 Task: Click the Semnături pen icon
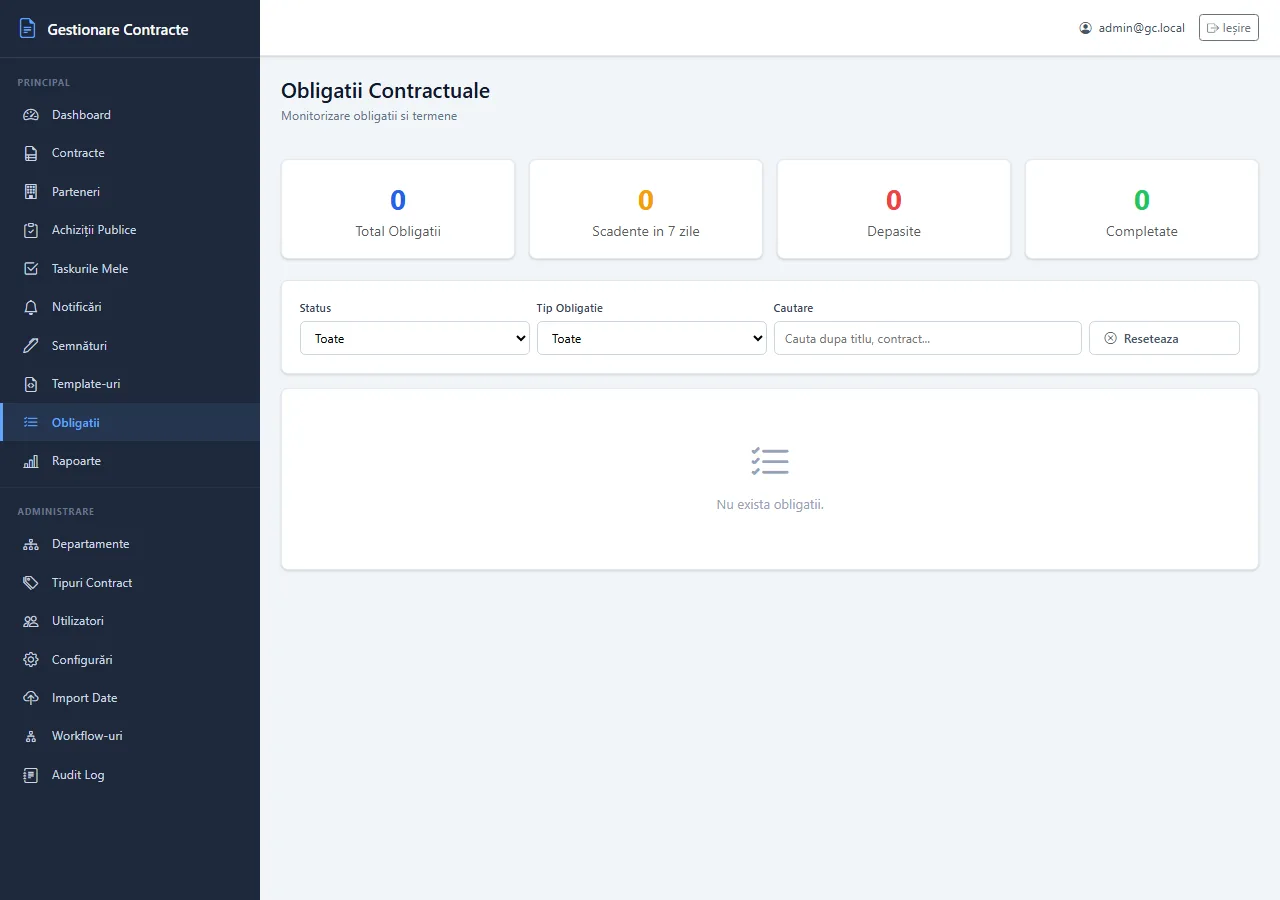click(31, 346)
